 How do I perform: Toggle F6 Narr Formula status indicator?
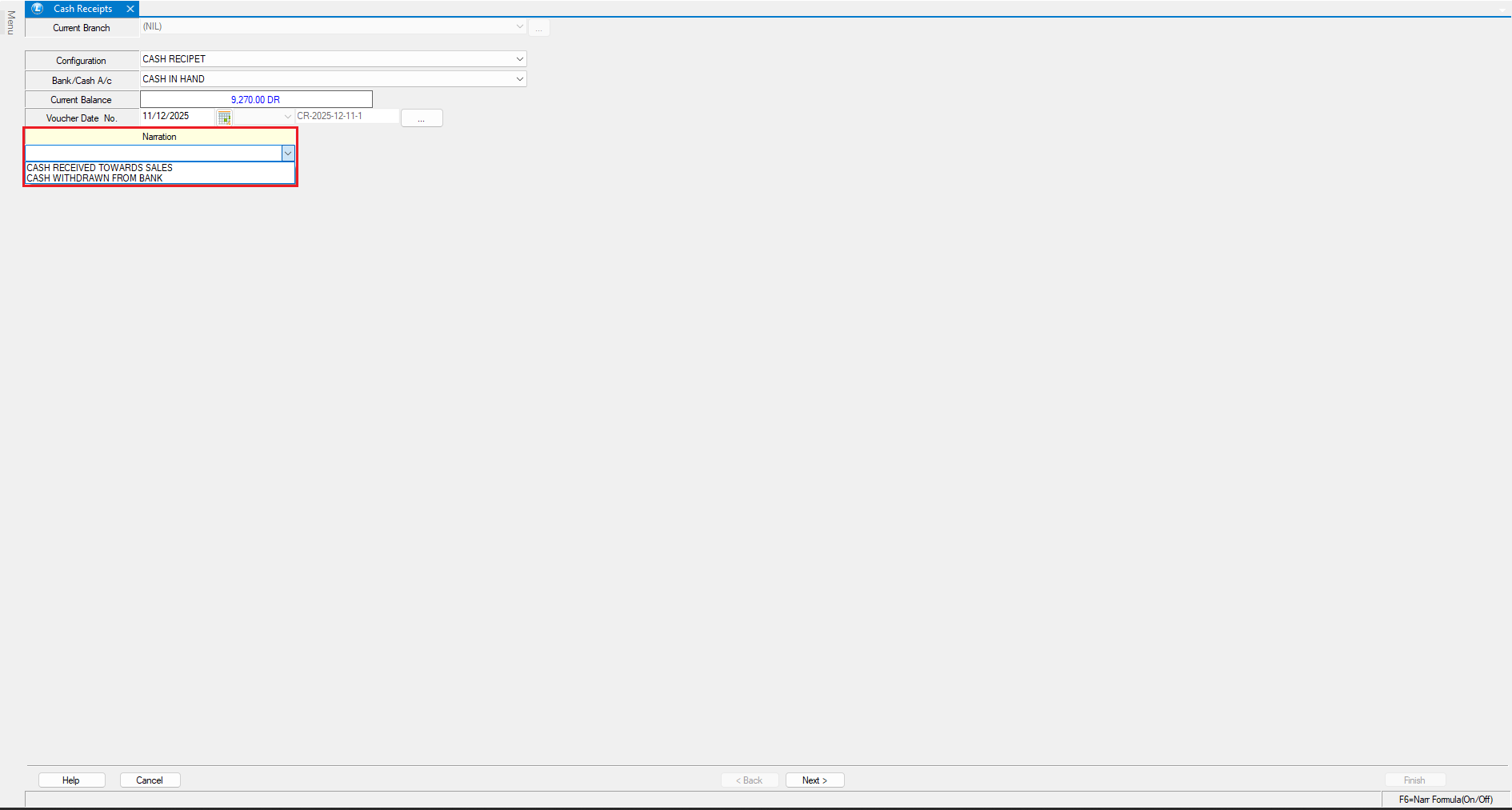click(1445, 800)
